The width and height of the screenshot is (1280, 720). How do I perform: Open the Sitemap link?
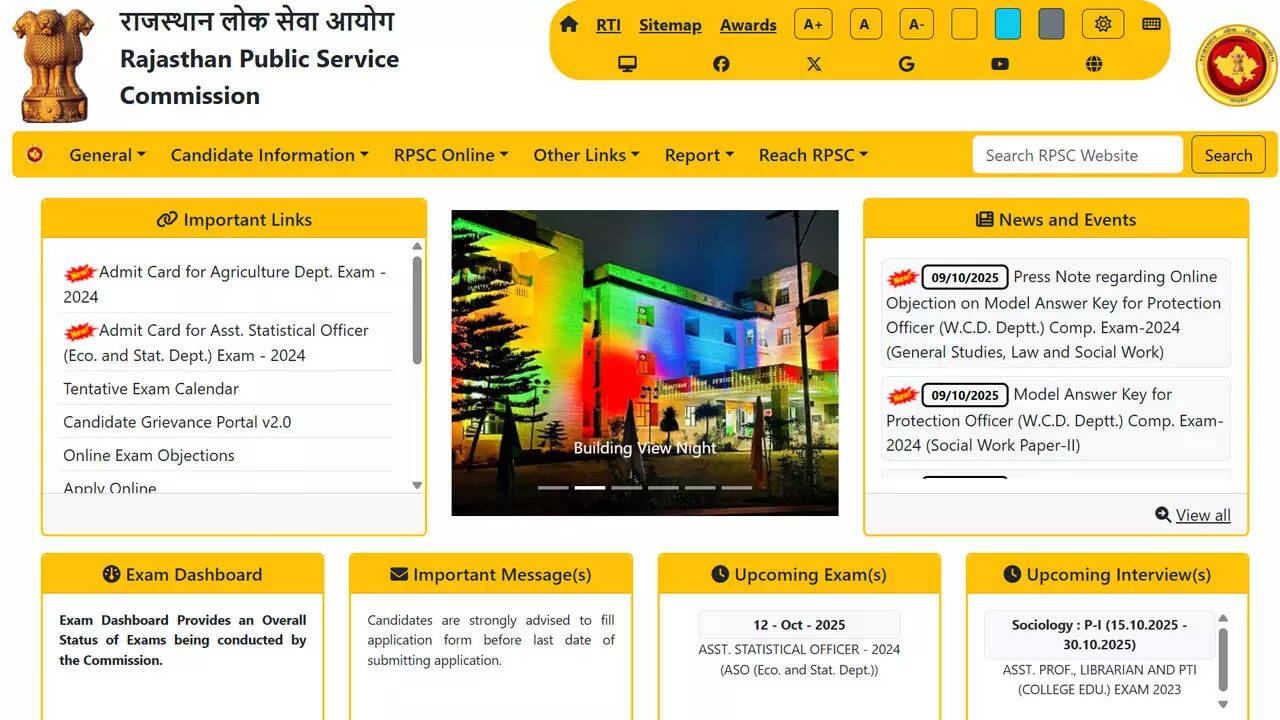pos(670,25)
